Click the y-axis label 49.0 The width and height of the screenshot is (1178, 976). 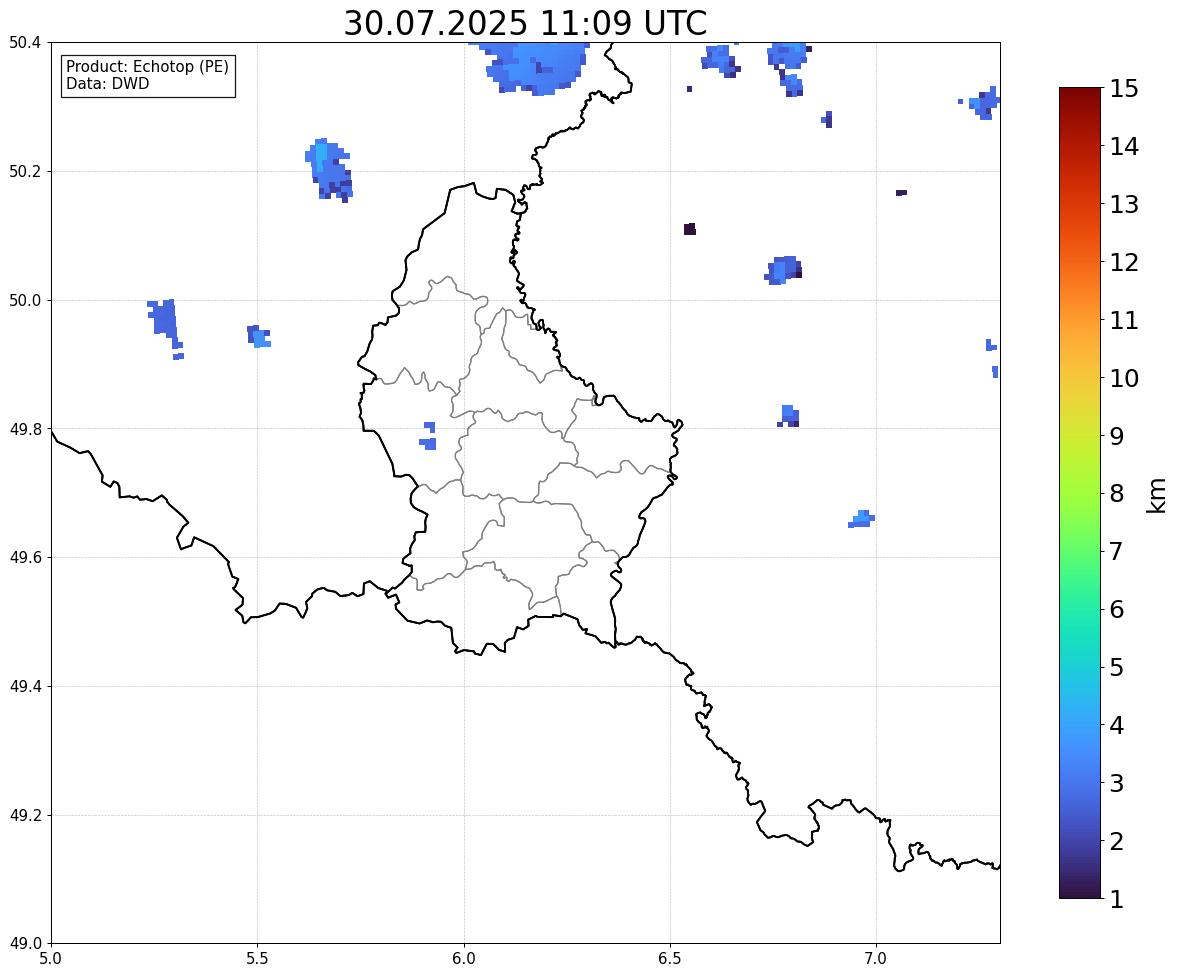24,944
